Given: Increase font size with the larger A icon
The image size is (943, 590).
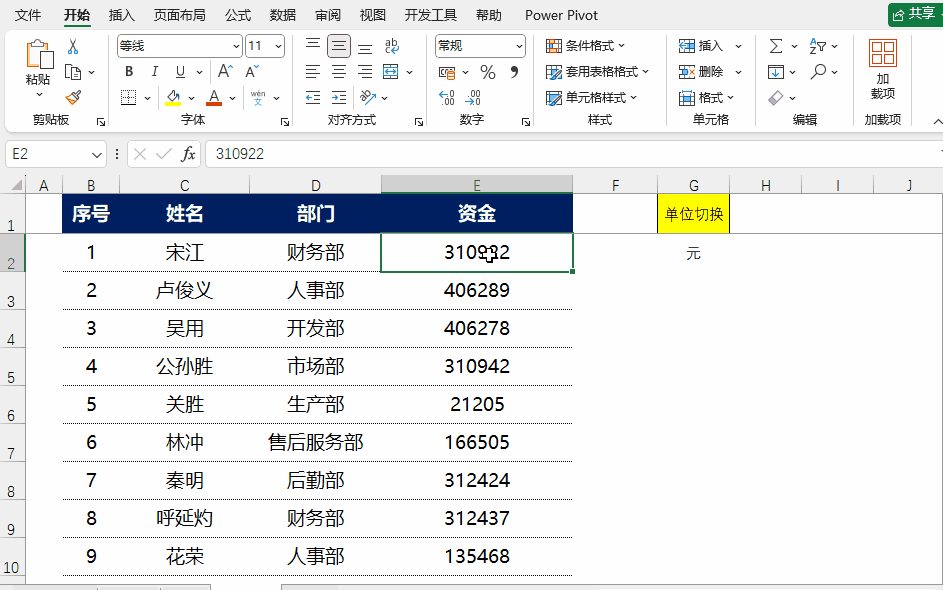Looking at the screenshot, I should click(x=225, y=72).
